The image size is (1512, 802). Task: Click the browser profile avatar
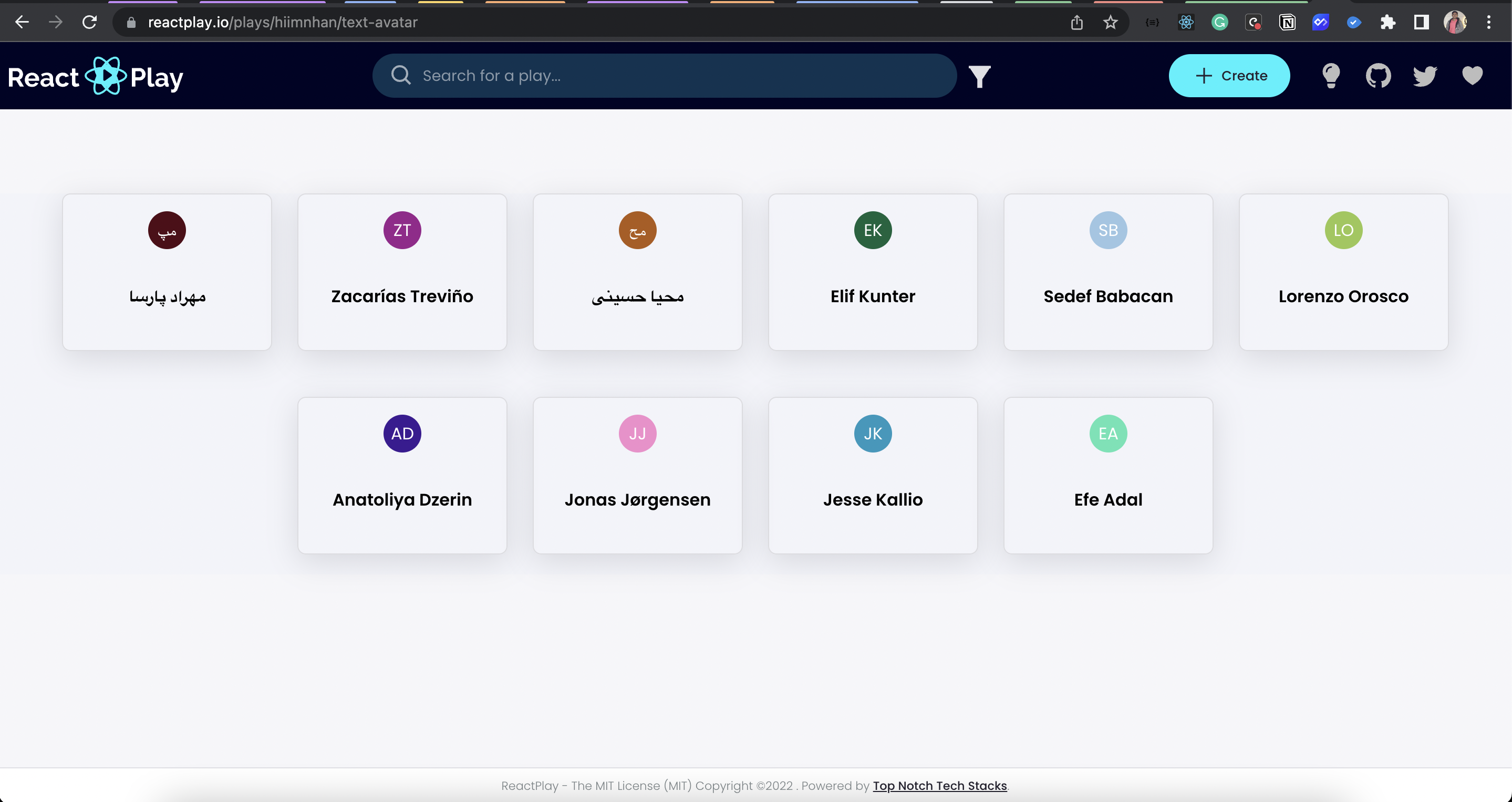[x=1455, y=22]
